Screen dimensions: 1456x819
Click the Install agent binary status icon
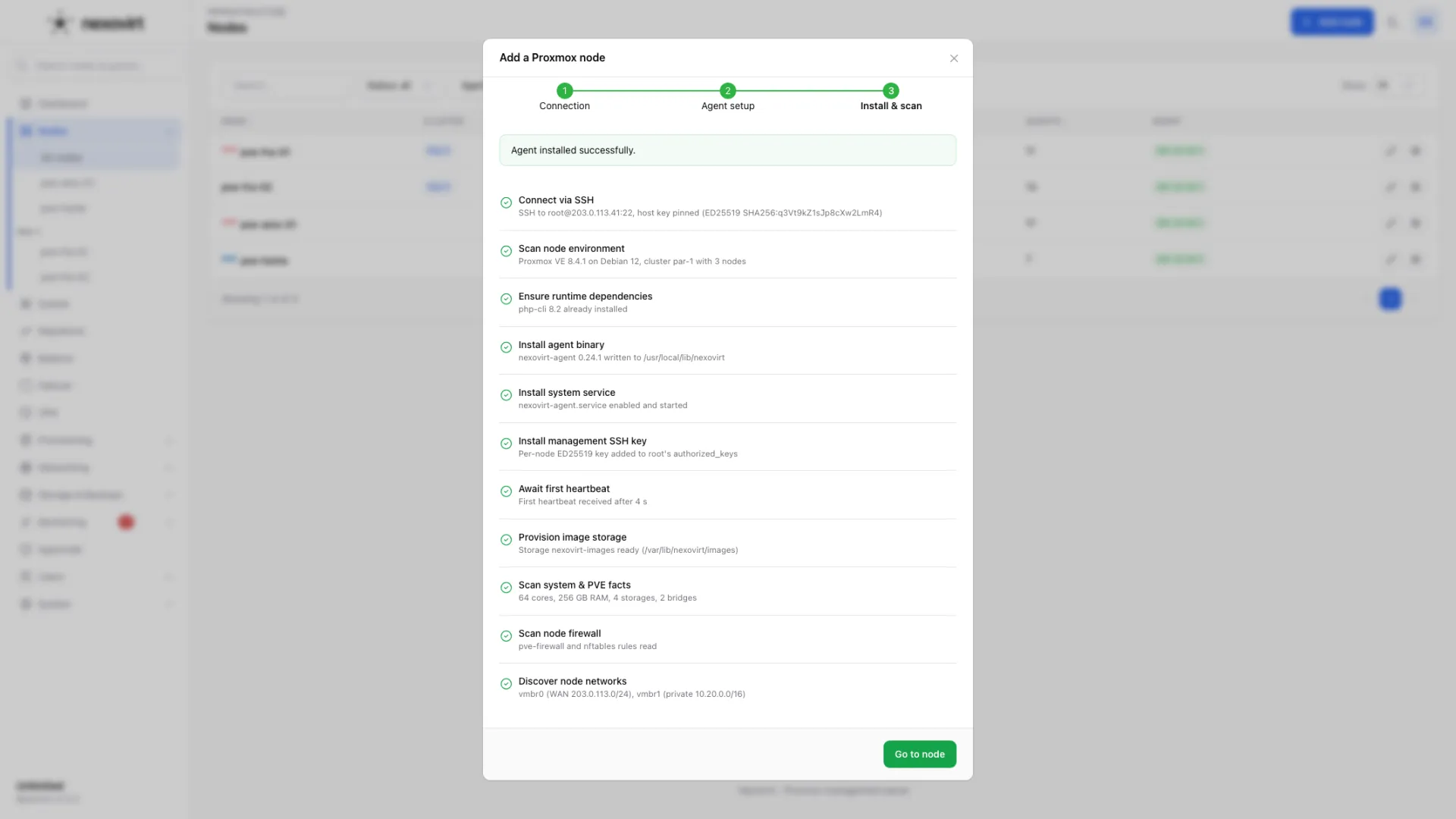506,347
